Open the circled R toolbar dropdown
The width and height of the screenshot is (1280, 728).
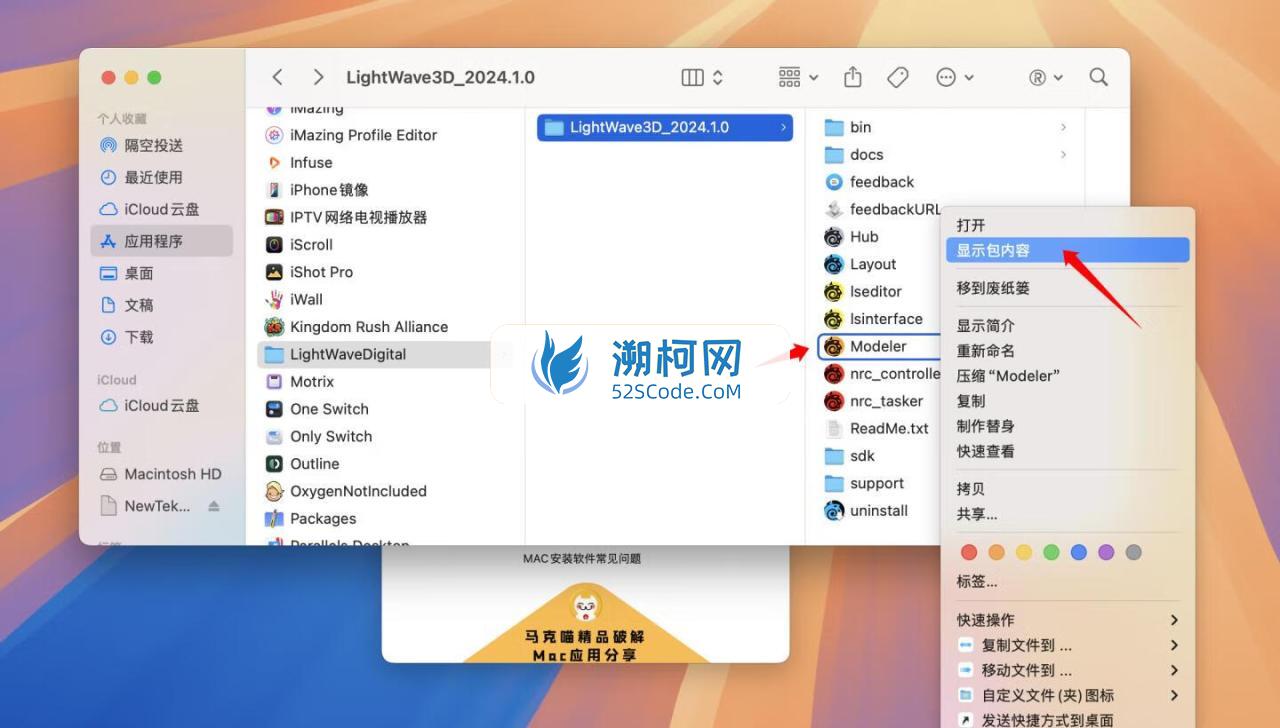[x=1046, y=77]
